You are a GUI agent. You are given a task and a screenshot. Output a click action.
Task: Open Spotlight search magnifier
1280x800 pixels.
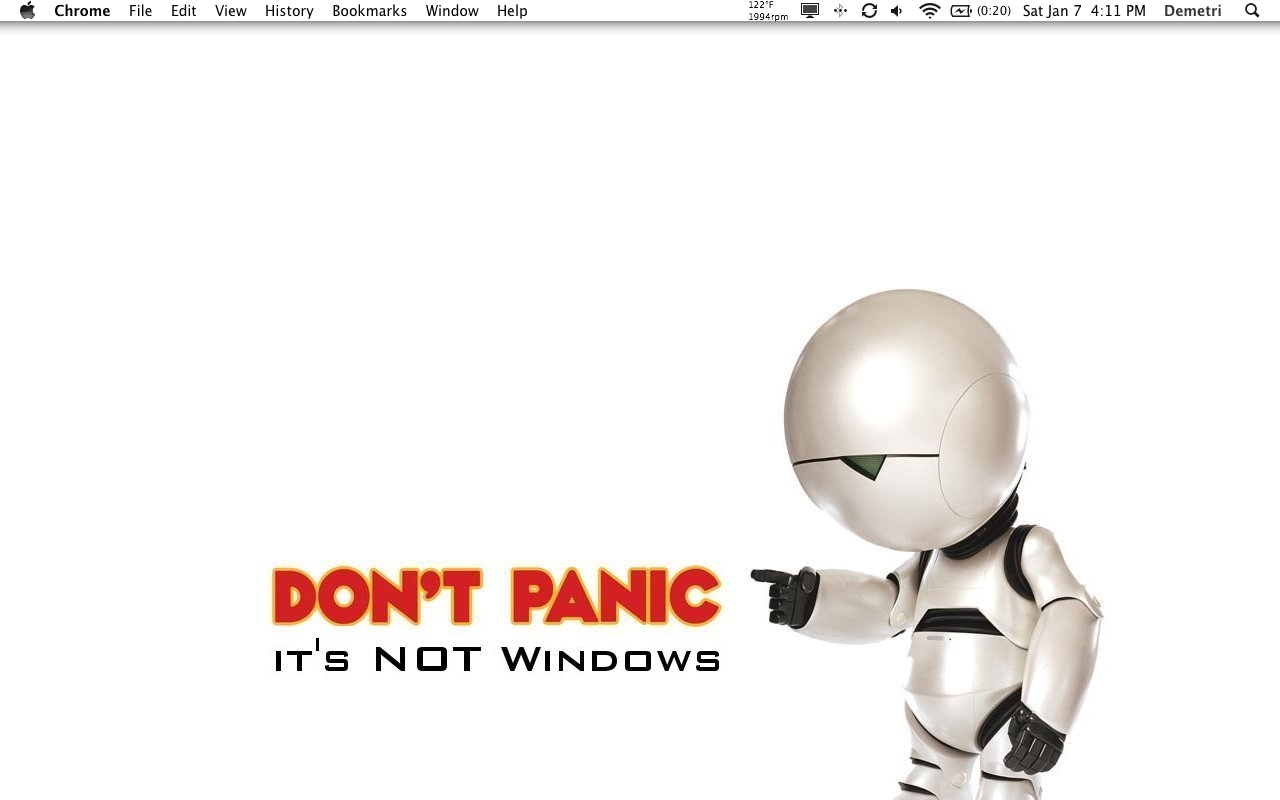point(1252,11)
